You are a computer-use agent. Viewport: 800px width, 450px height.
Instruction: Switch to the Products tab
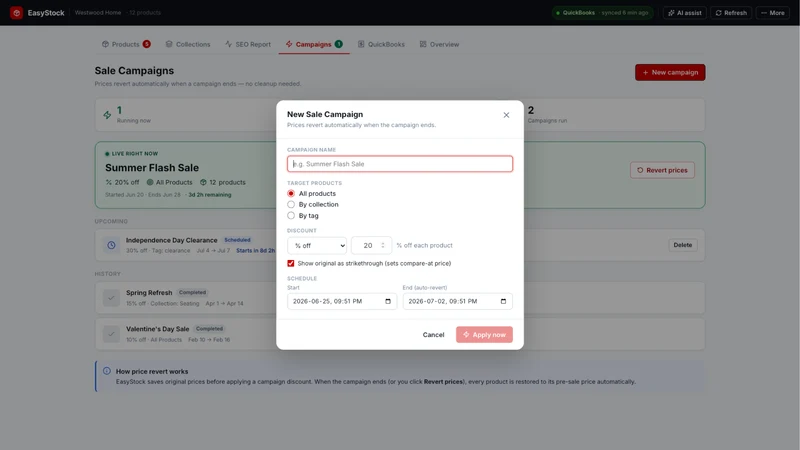coord(126,44)
